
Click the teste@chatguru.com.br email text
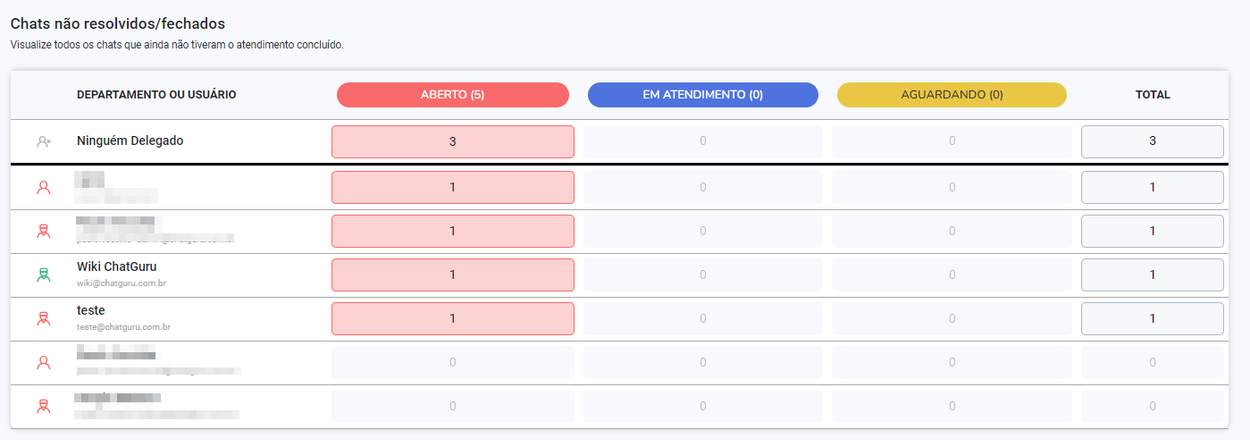click(x=124, y=327)
